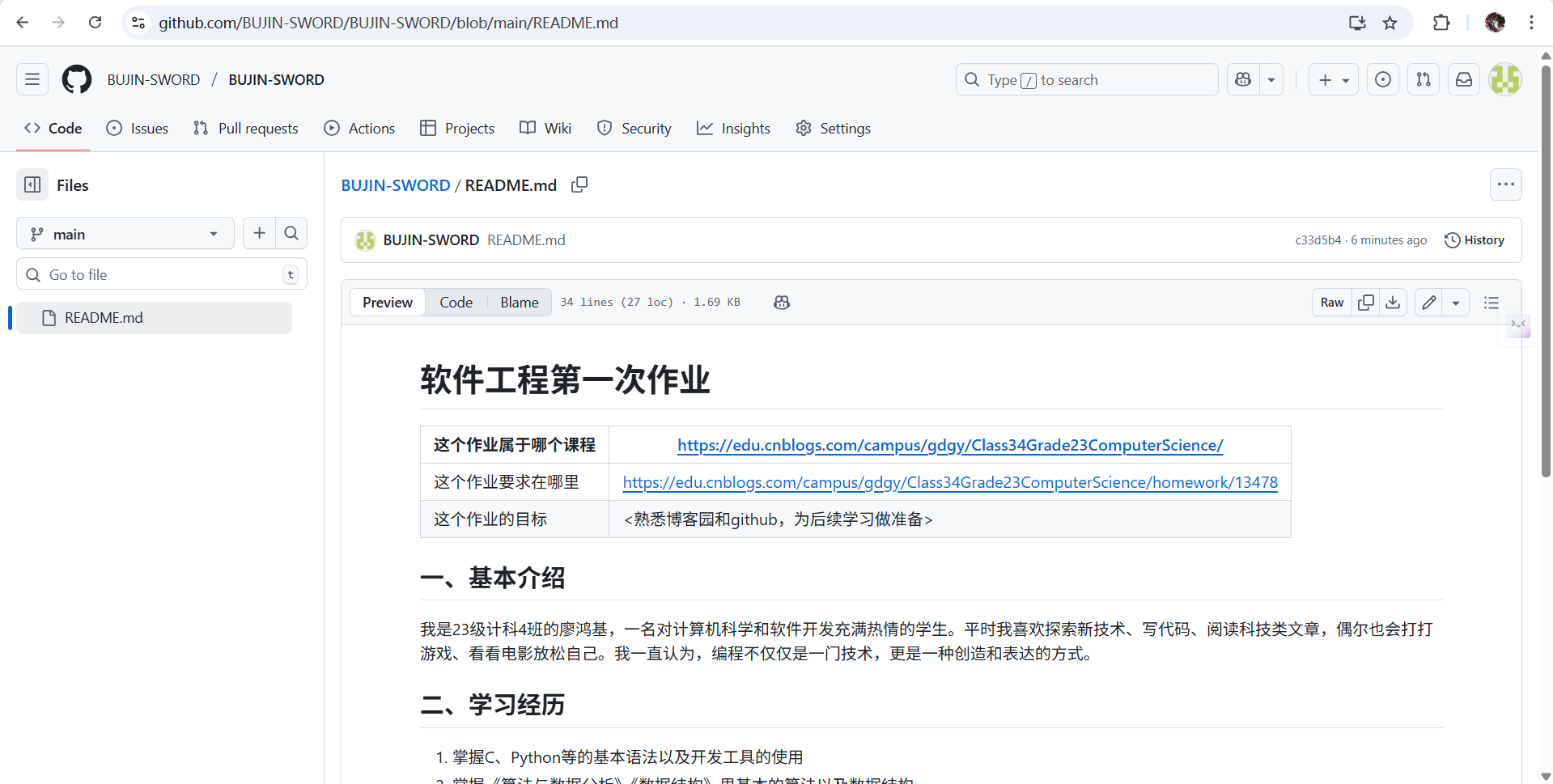Click the Raw button
The image size is (1553, 784).
click(x=1331, y=302)
